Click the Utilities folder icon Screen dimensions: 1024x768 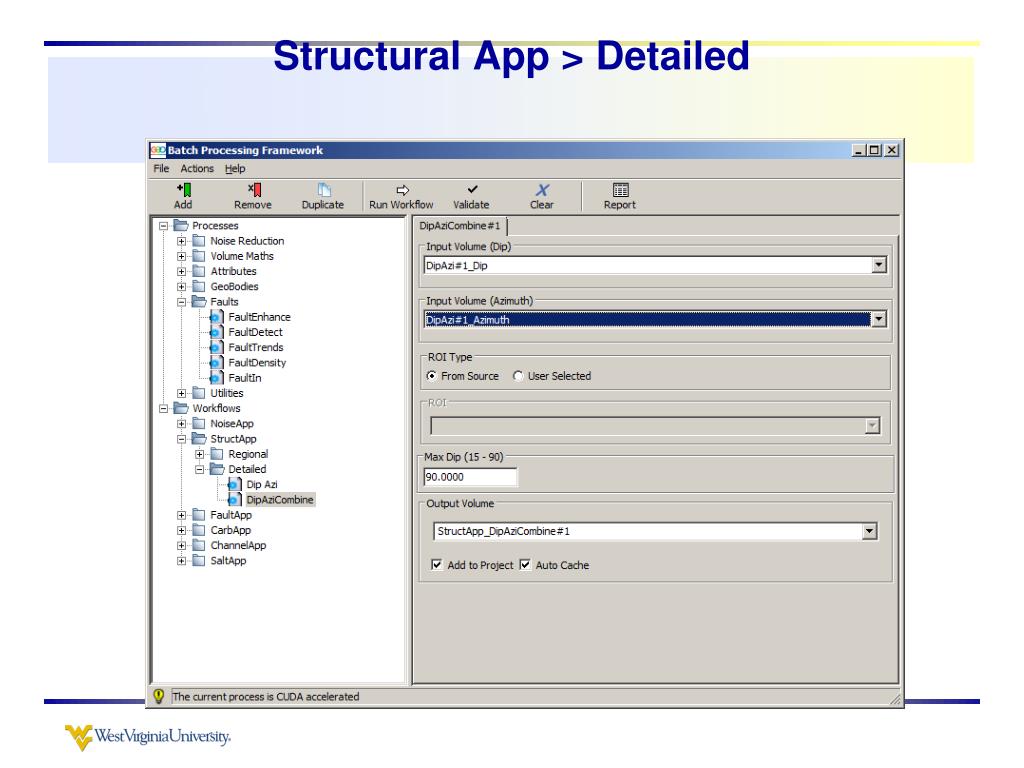tap(199, 393)
